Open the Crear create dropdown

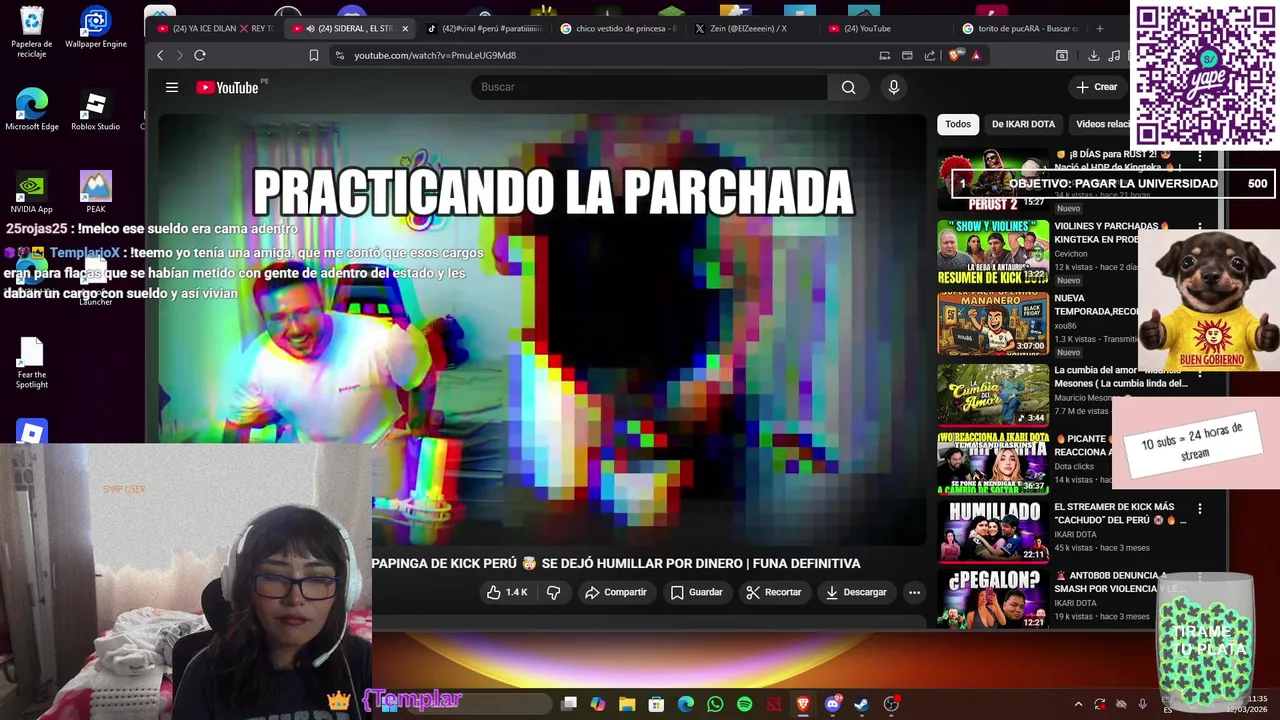coord(1097,87)
